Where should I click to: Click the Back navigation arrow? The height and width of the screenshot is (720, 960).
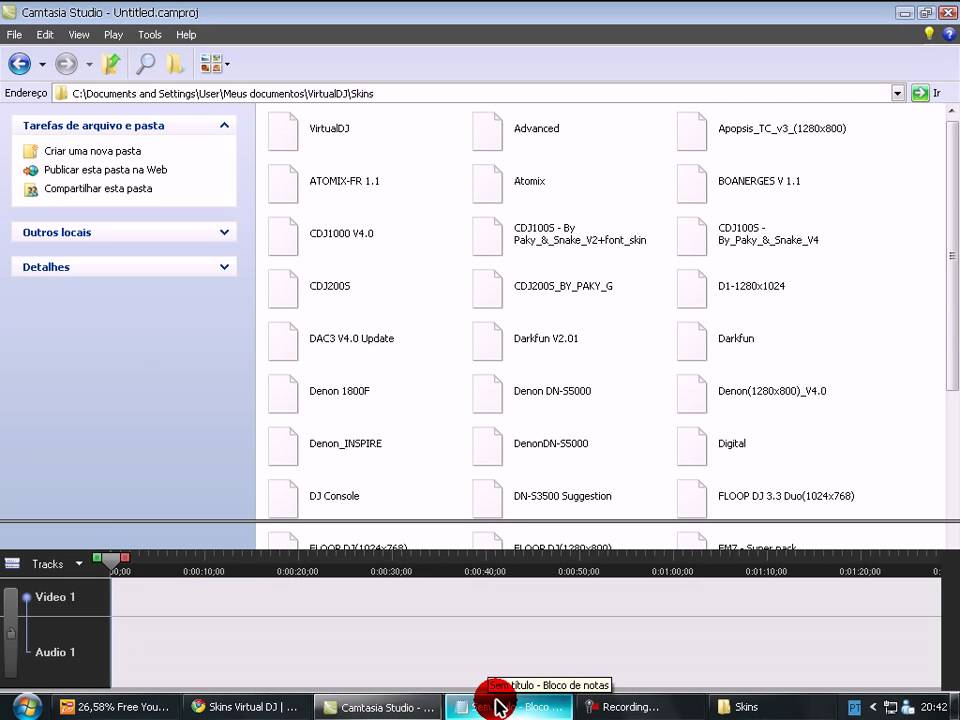[x=20, y=63]
